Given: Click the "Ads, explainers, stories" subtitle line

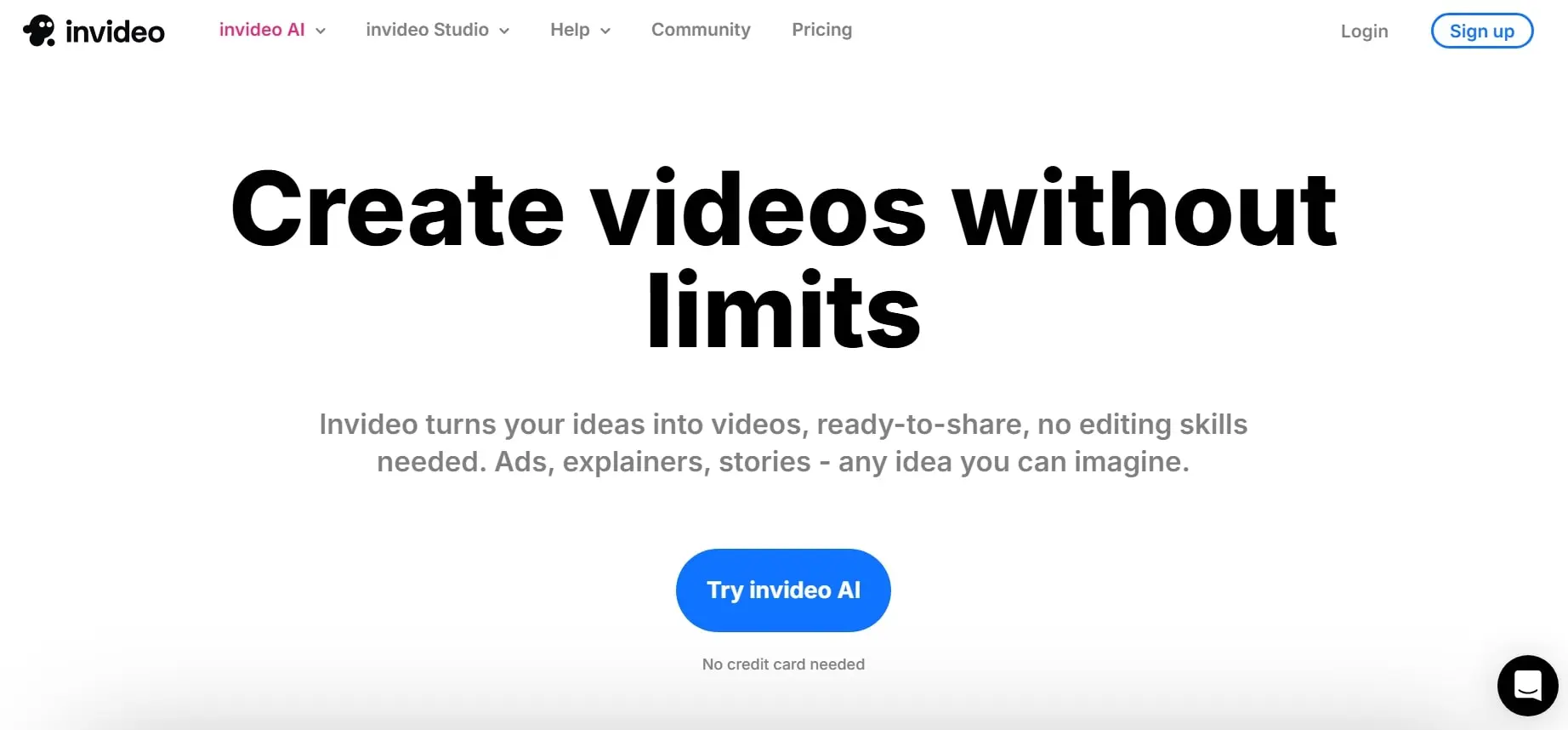Looking at the screenshot, I should [783, 461].
